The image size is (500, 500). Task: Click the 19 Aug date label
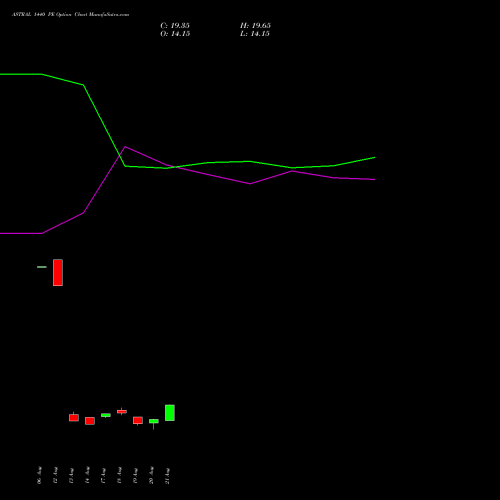click(135, 475)
